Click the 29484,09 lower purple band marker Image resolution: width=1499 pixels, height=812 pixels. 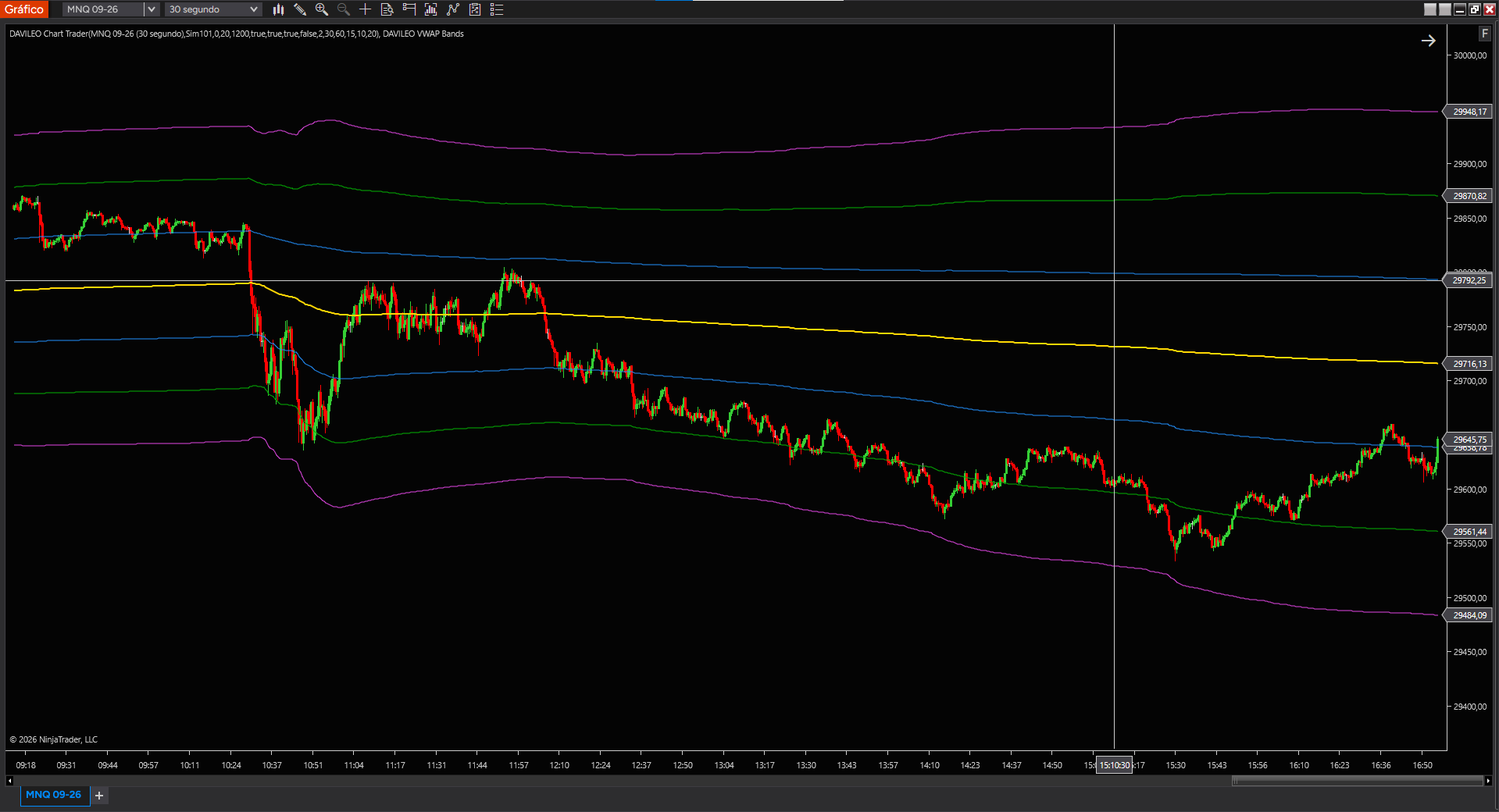(x=1469, y=615)
